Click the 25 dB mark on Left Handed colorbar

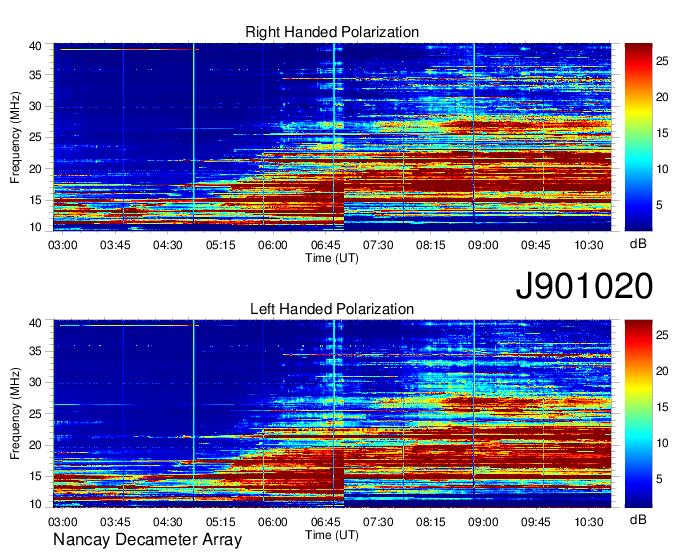pos(662,335)
